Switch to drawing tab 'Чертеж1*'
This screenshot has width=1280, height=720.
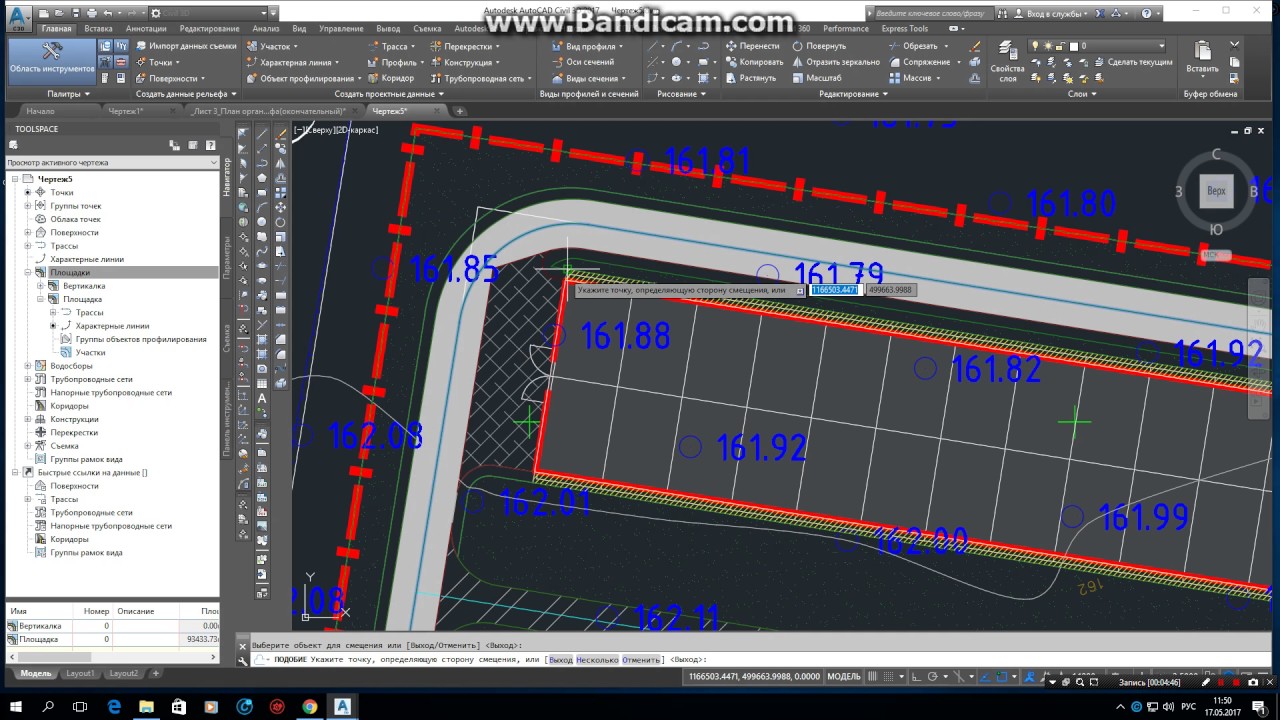pyautogui.click(x=126, y=111)
